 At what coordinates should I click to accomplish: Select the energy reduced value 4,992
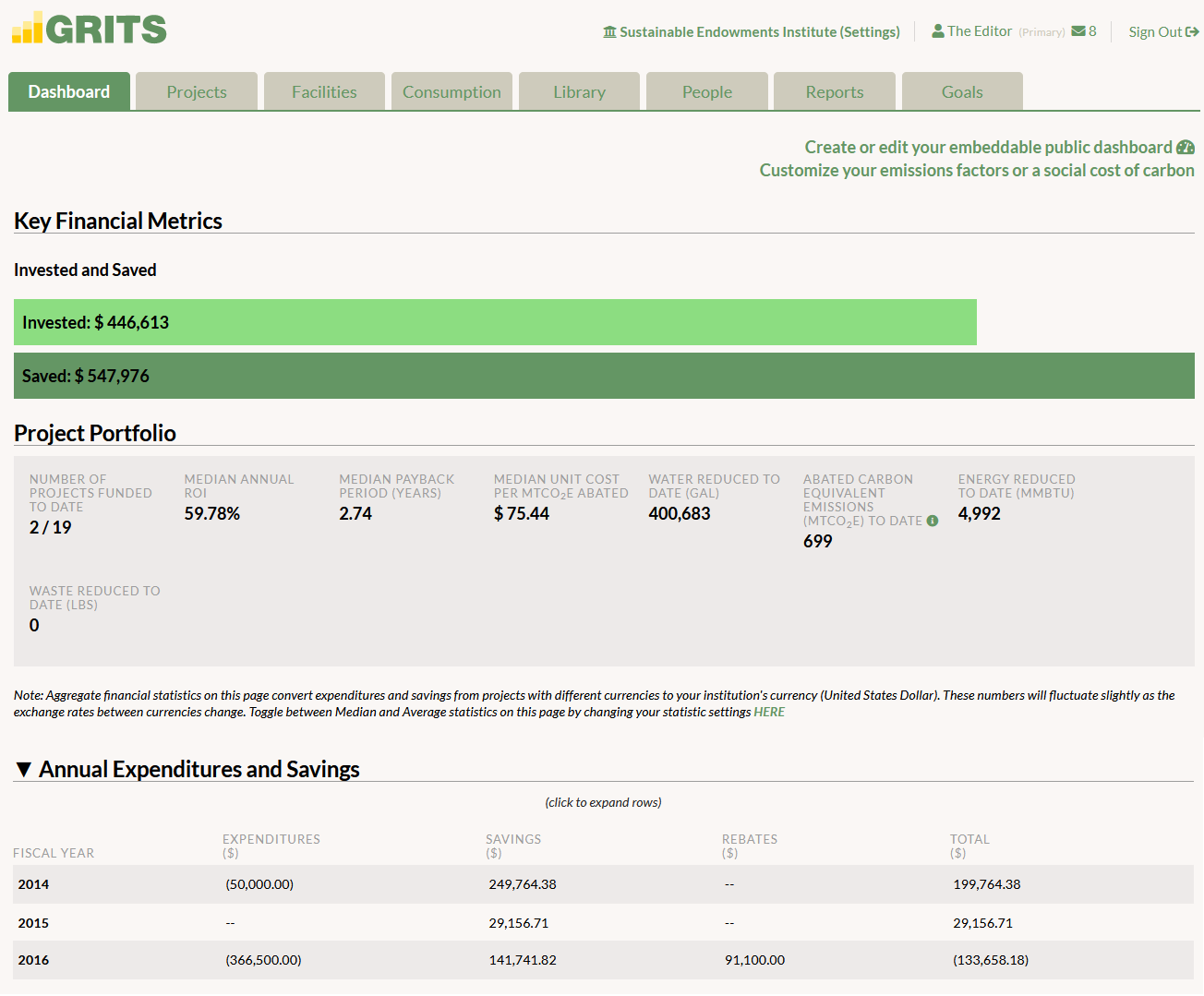980,513
